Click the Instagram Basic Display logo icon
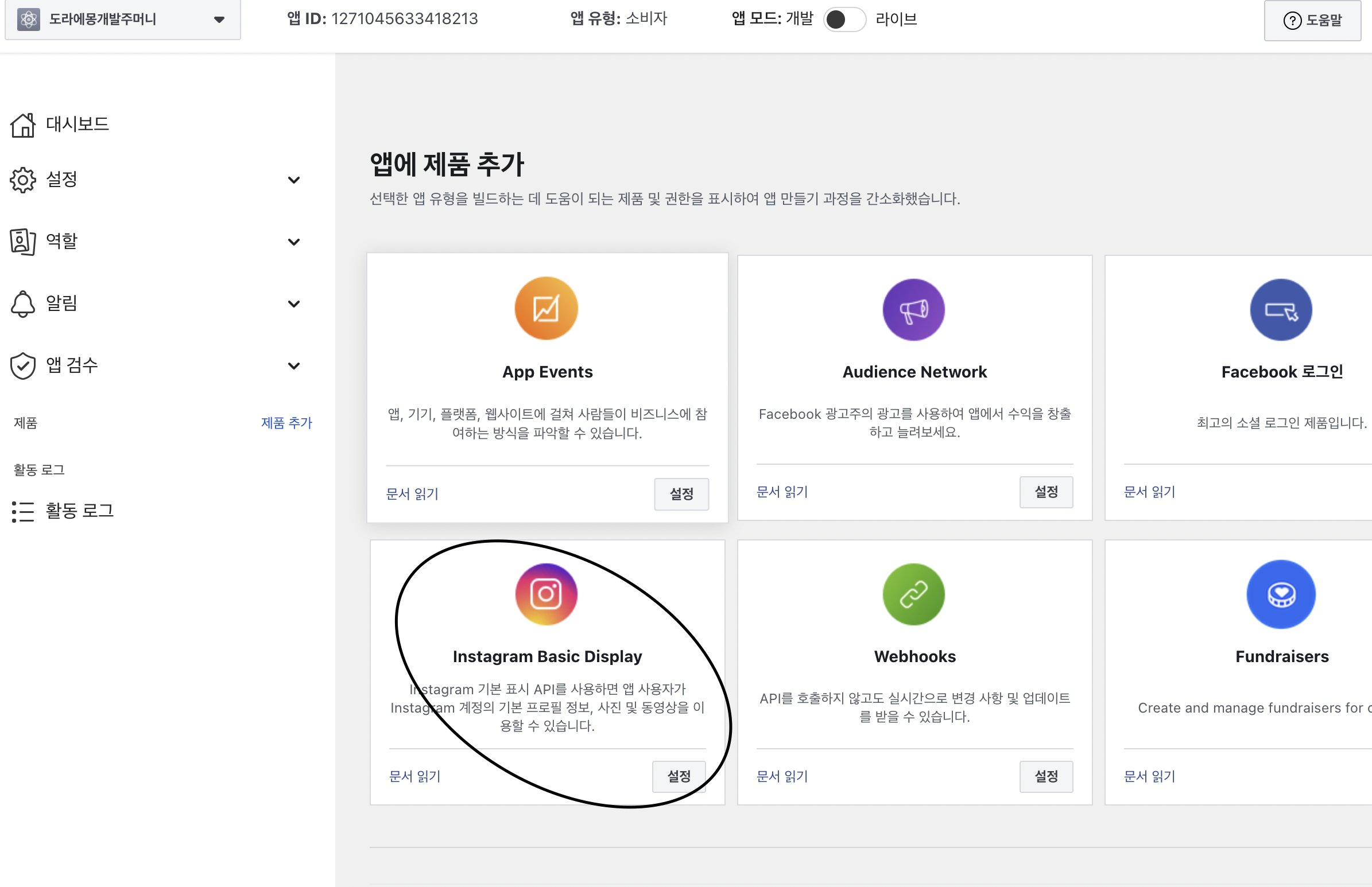Image resolution: width=1372 pixels, height=887 pixels. pos(546,594)
